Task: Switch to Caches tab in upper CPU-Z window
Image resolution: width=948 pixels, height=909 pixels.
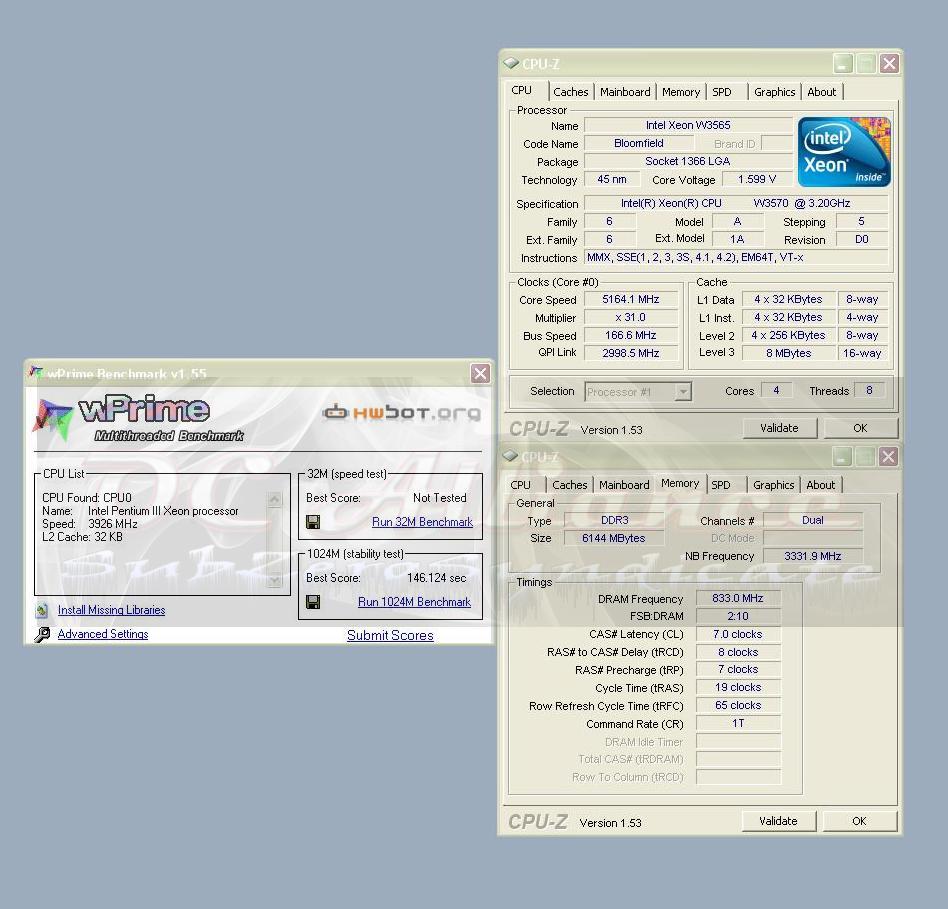Action: coord(571,92)
